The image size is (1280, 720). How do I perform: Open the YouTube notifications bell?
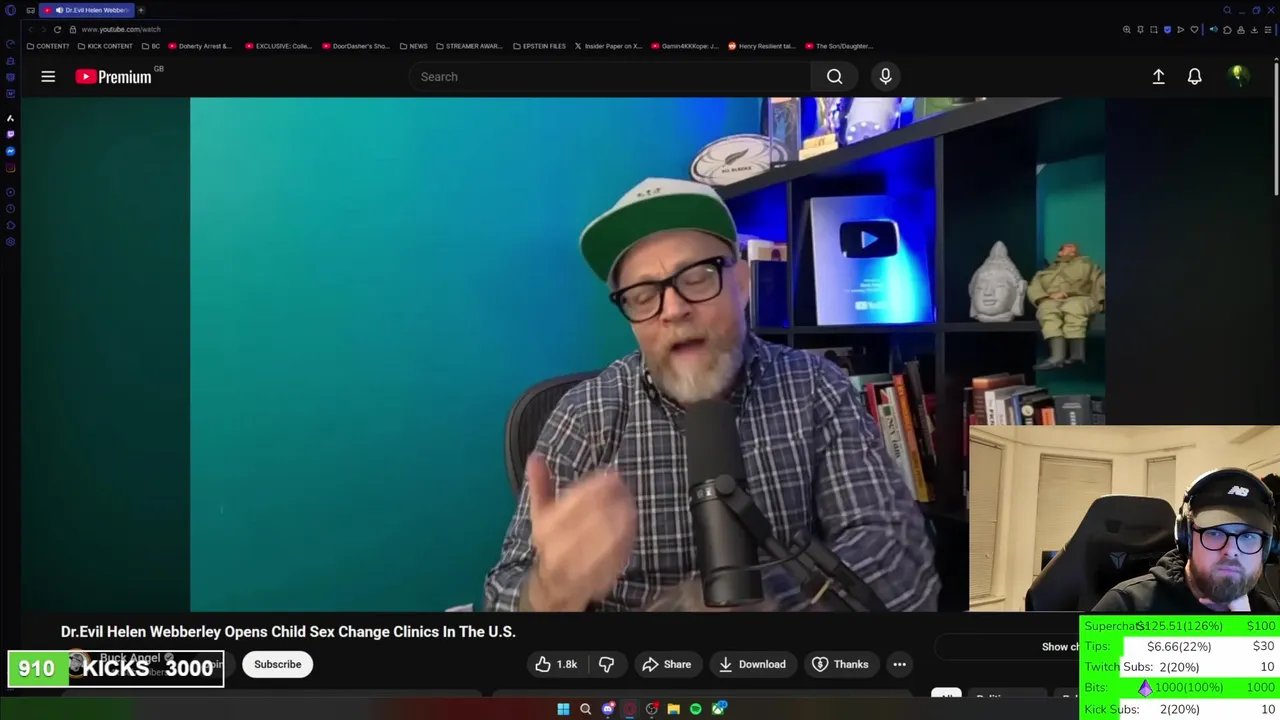coord(1194,76)
